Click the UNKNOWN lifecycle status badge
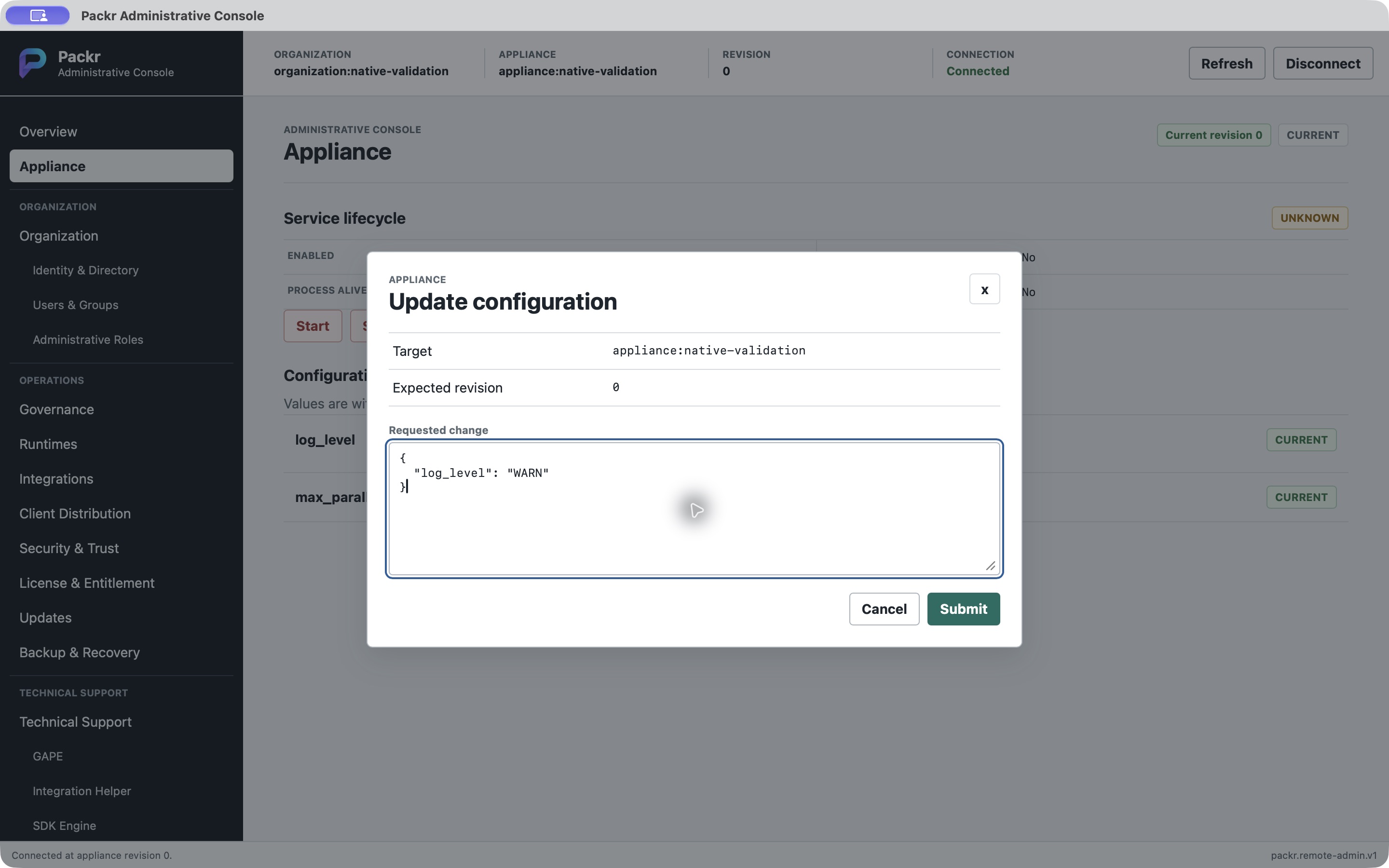 1309,218
